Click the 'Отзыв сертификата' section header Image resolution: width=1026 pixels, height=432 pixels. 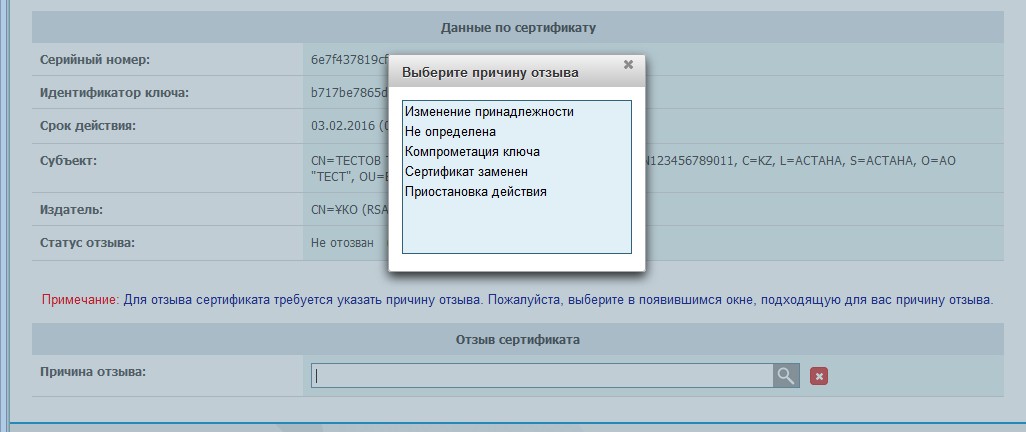tap(517, 340)
